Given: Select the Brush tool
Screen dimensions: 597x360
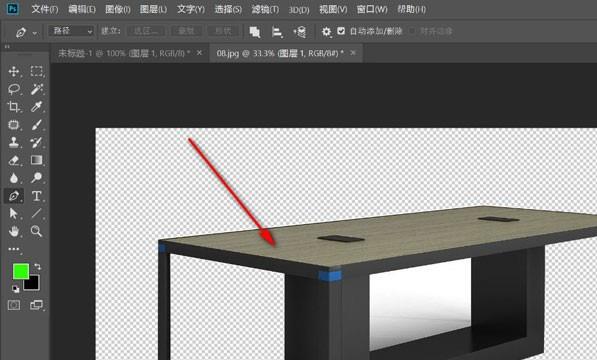Looking at the screenshot, I should [37, 125].
